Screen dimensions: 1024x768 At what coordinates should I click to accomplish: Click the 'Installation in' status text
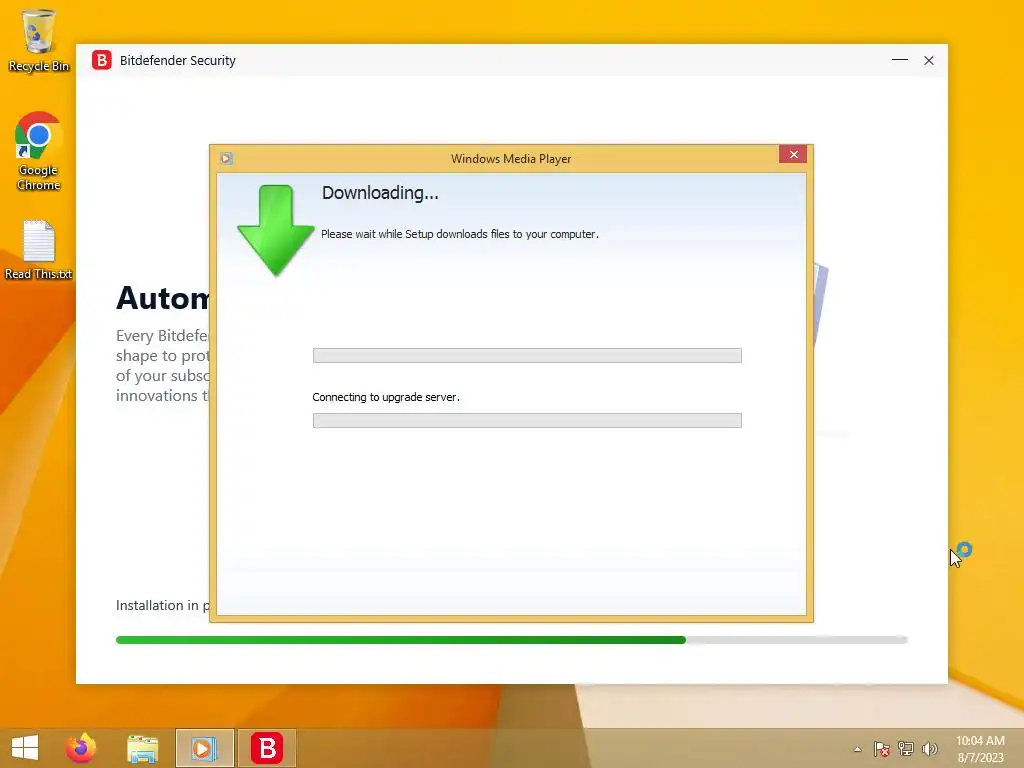(162, 605)
